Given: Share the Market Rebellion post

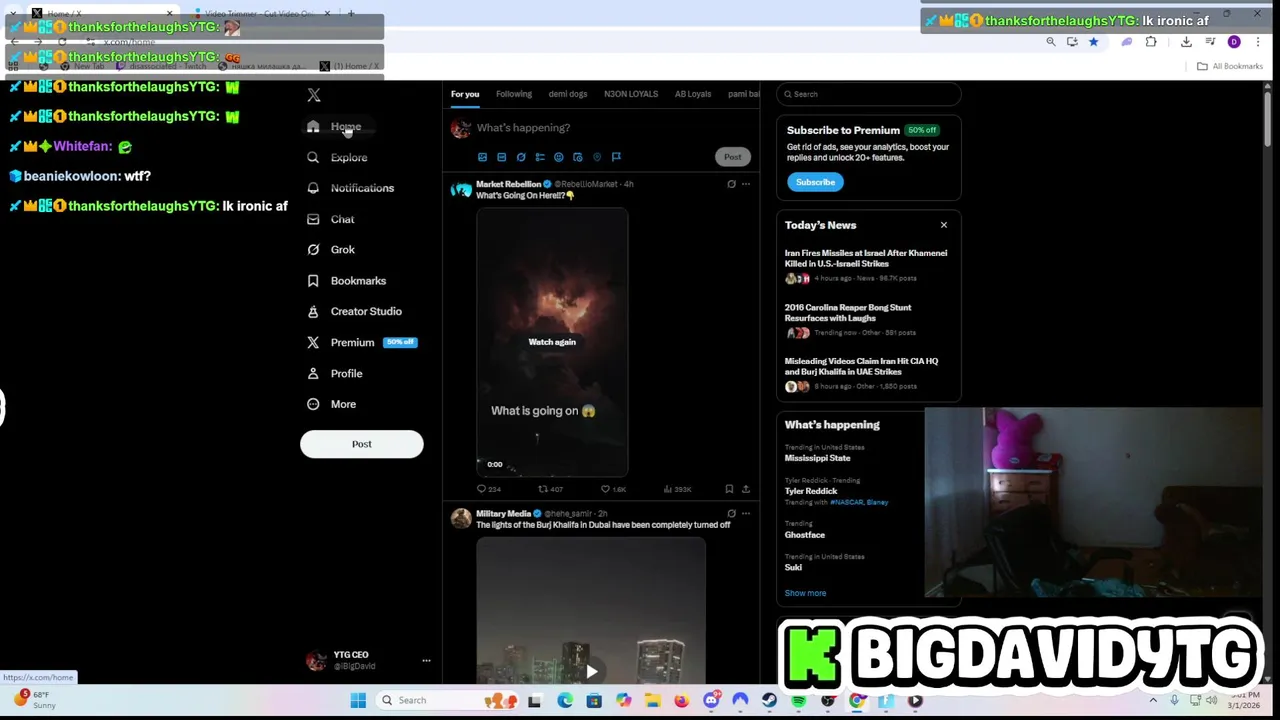Looking at the screenshot, I should pyautogui.click(x=746, y=489).
